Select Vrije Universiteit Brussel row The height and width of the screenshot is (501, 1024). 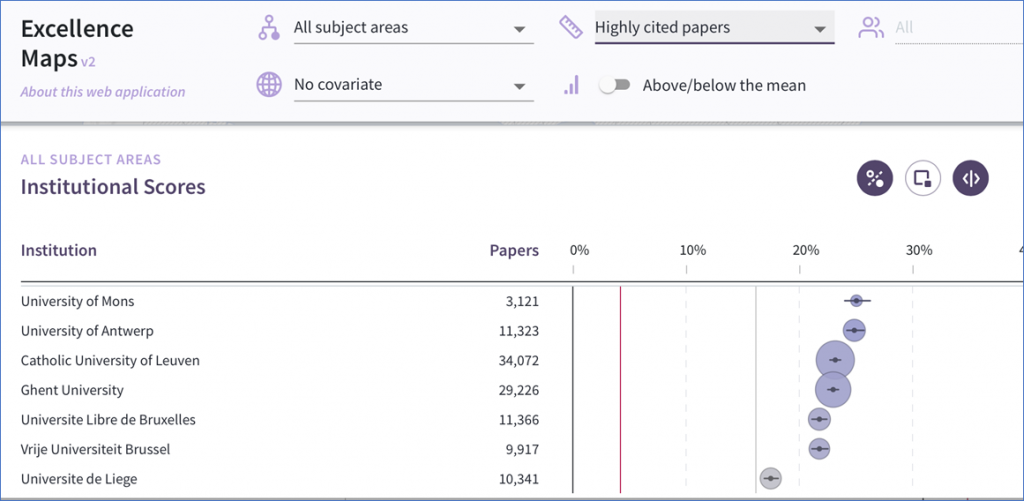click(x=522, y=449)
